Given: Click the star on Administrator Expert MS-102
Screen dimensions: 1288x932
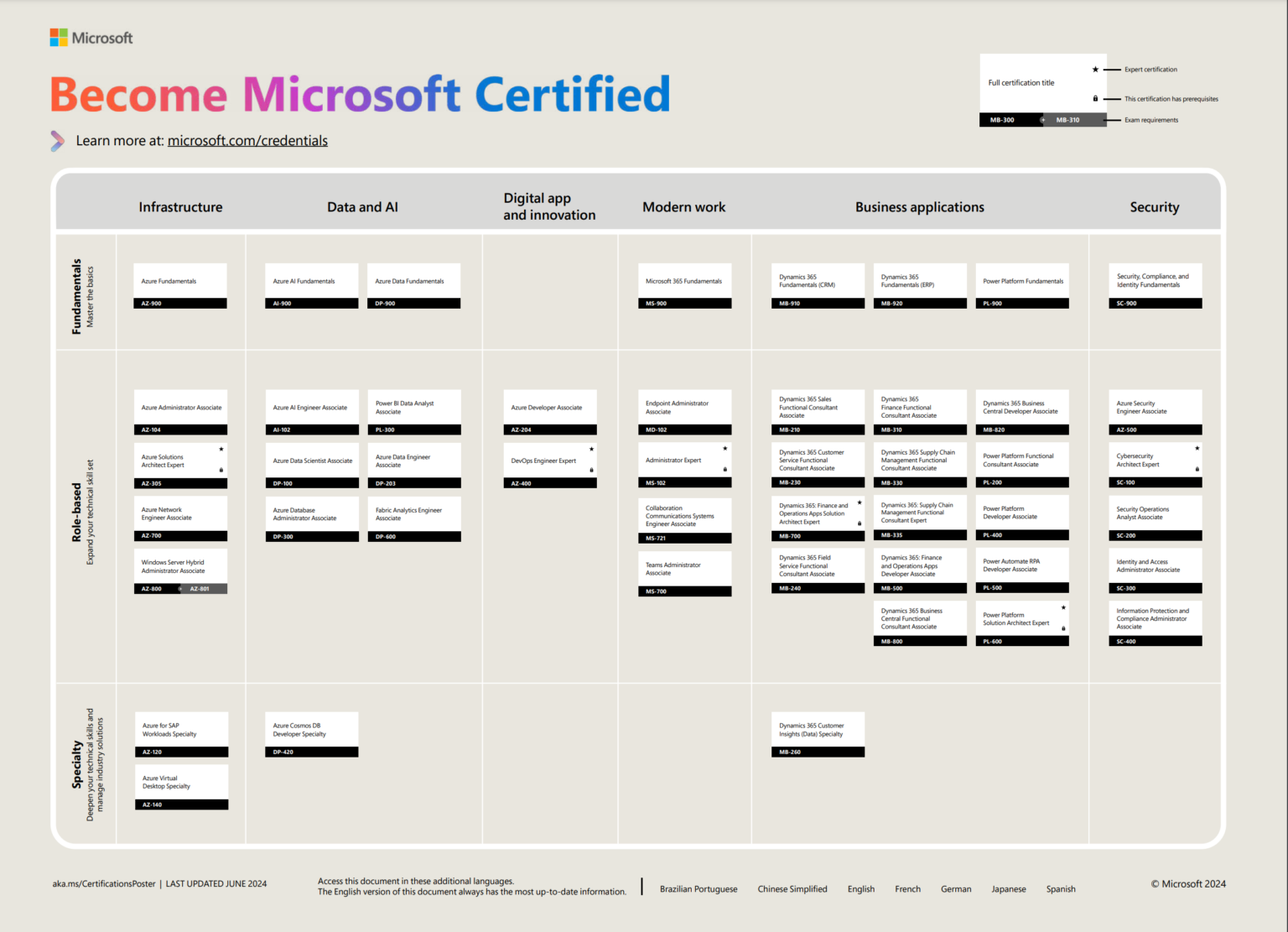Looking at the screenshot, I should [x=724, y=448].
